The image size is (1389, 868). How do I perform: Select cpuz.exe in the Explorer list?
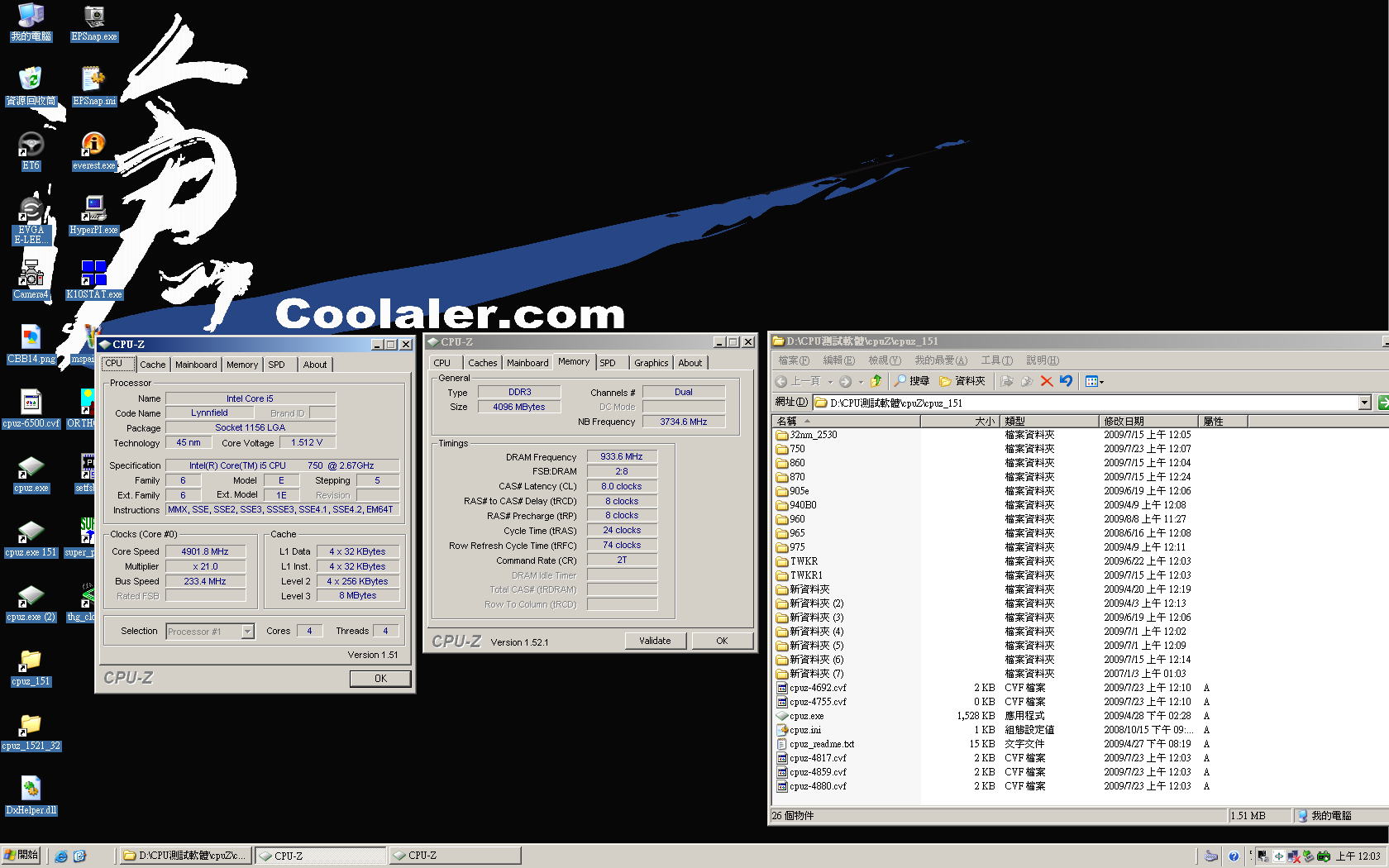(x=800, y=716)
